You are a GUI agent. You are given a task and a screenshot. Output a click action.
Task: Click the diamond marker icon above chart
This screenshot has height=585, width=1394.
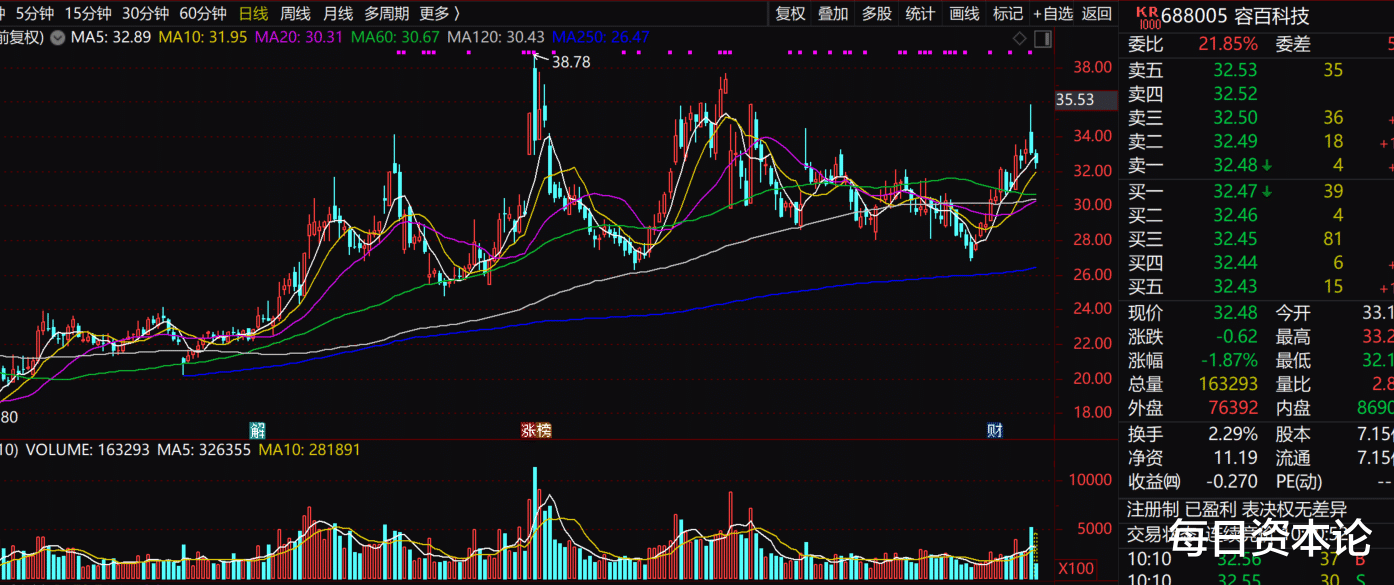coord(1019,38)
